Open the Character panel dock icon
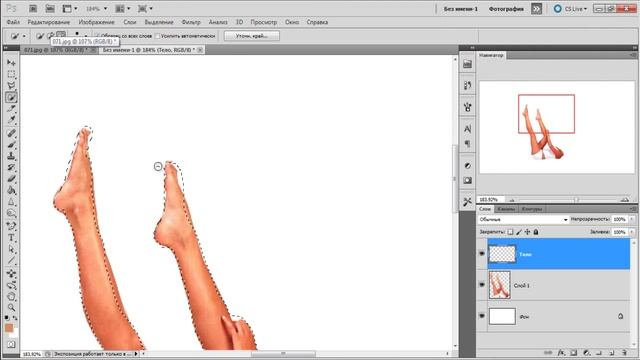Viewport: 640px width, 360px height. tap(467, 129)
